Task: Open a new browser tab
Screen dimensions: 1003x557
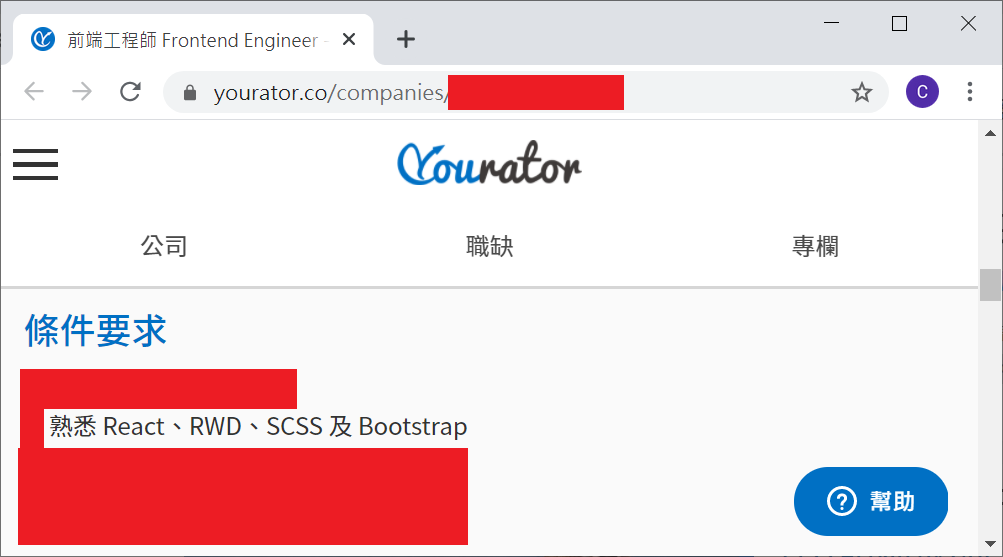Action: 406,40
